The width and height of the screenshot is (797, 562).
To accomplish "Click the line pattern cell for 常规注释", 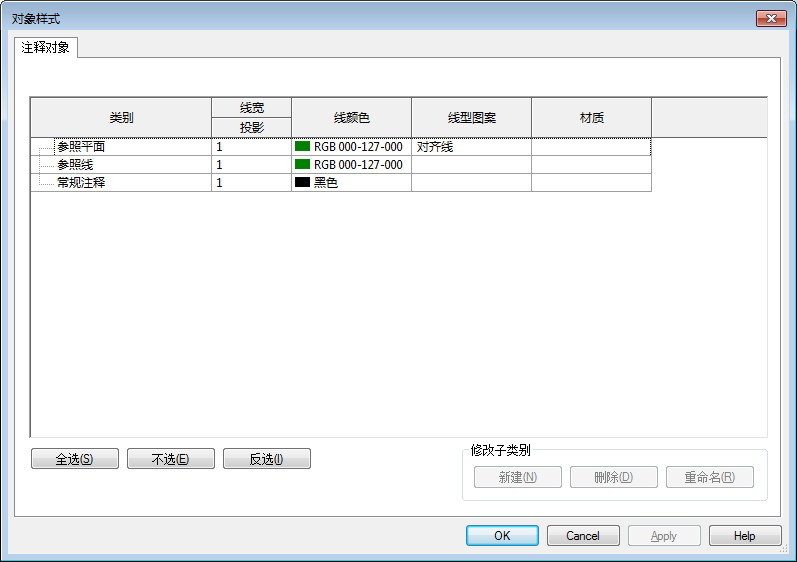I will 471,182.
